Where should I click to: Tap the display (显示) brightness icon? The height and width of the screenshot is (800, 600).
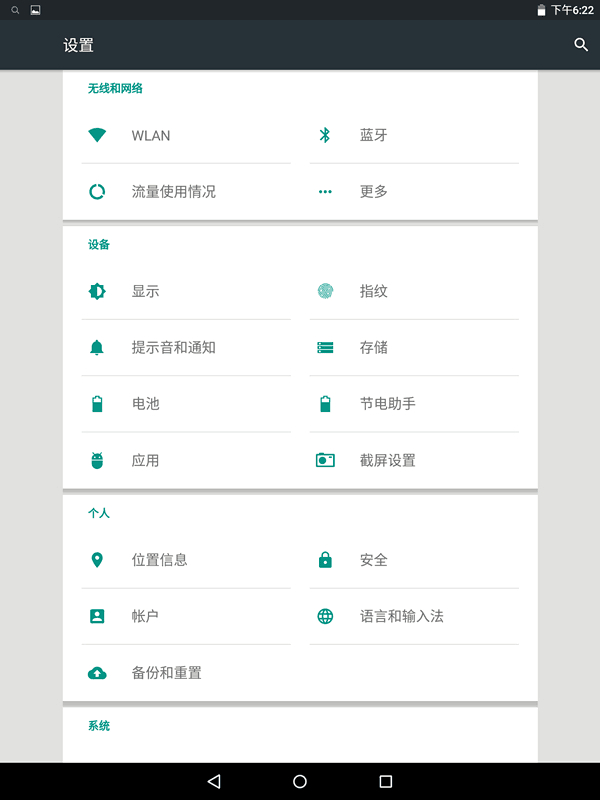tap(97, 291)
